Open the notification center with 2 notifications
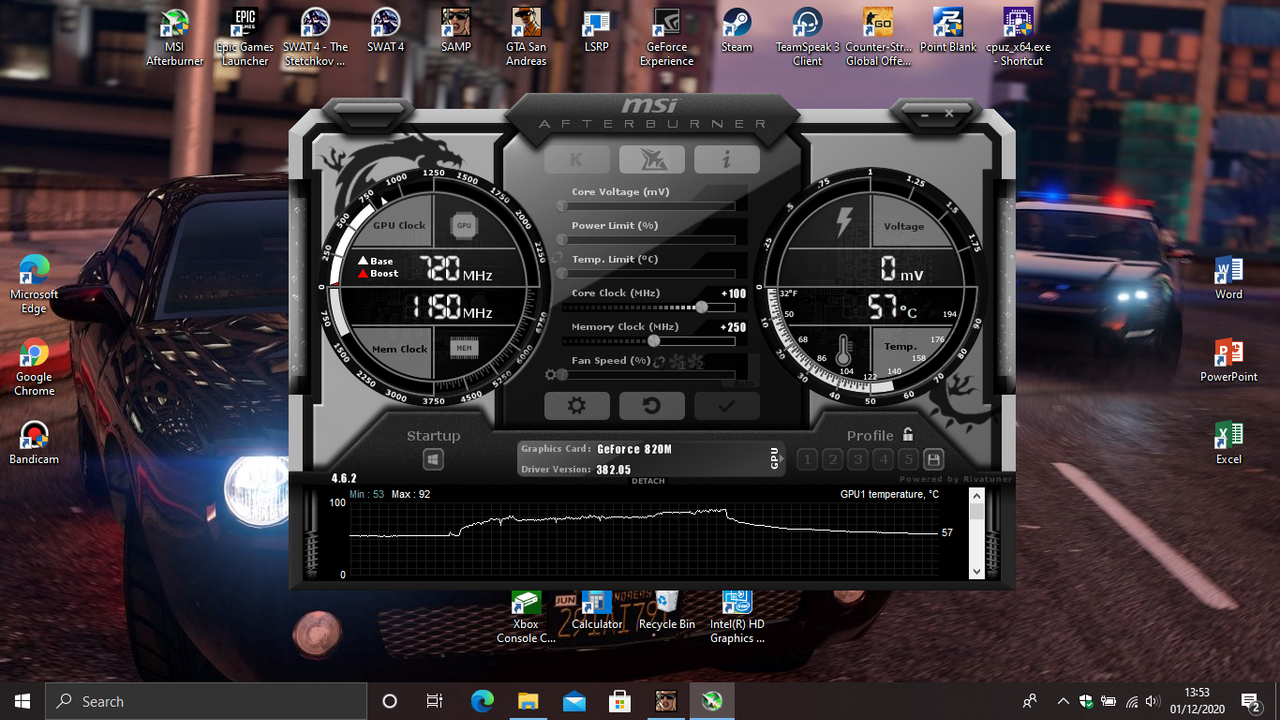Viewport: 1280px width, 720px height. pyautogui.click(x=1250, y=702)
